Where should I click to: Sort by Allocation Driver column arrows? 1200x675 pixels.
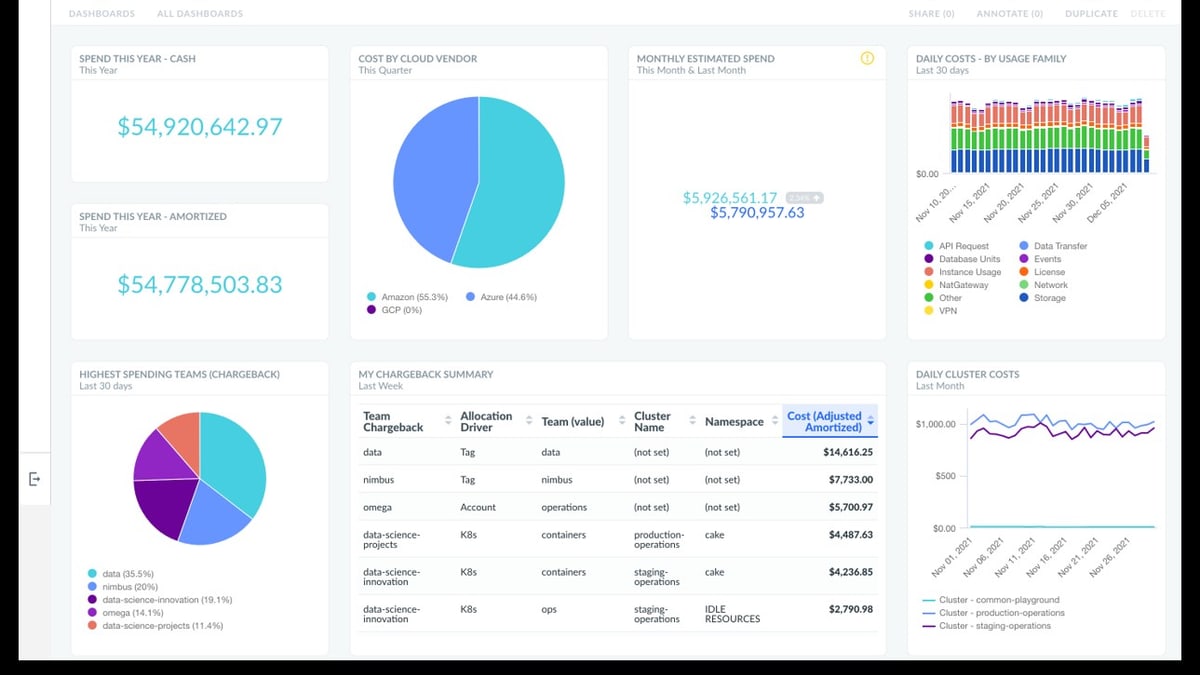(x=529, y=422)
